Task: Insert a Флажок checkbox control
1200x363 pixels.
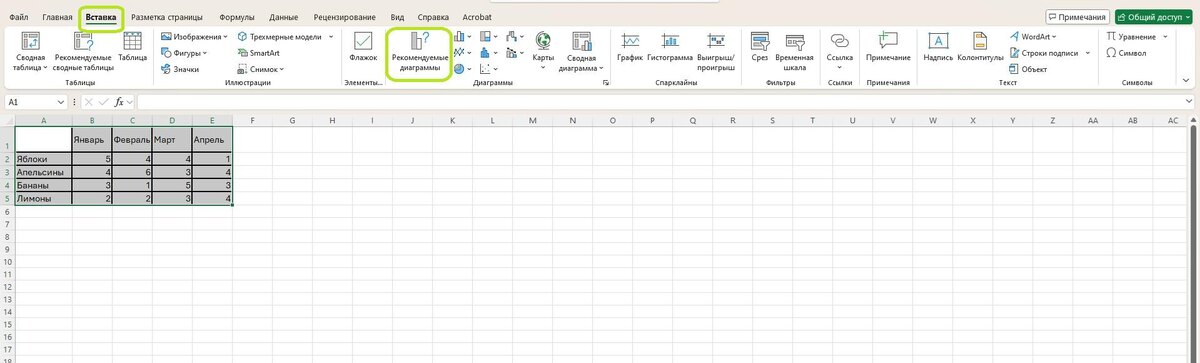Action: click(x=363, y=48)
